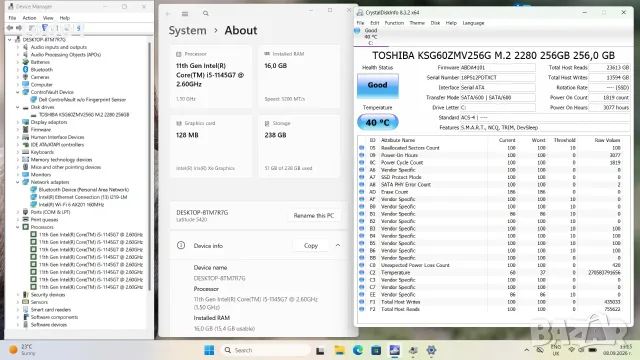
Task: Click the blue status dot for Reallocated Sectors Count
Action: click(x=362, y=148)
